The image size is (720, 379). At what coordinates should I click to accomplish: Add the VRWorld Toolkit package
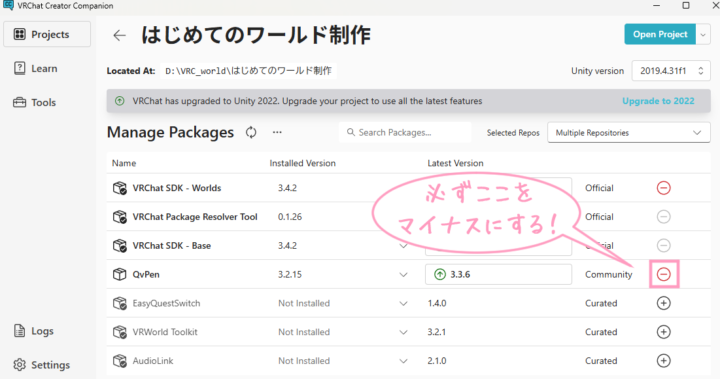point(664,332)
